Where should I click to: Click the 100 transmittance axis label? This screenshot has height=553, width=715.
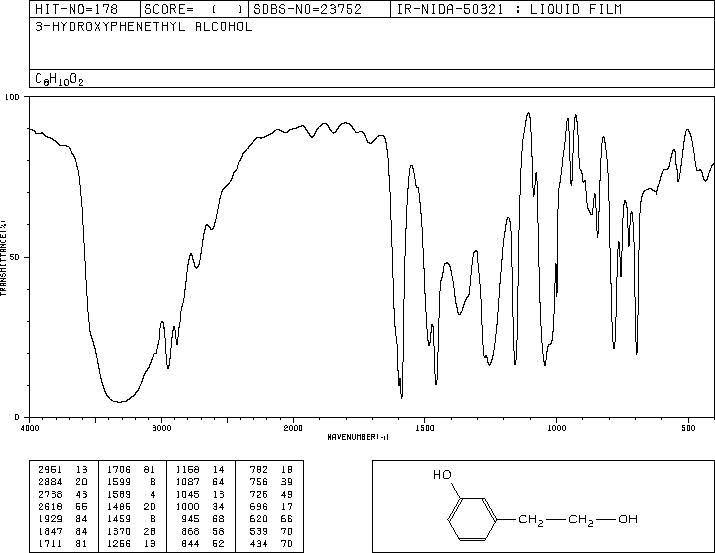(x=12, y=97)
